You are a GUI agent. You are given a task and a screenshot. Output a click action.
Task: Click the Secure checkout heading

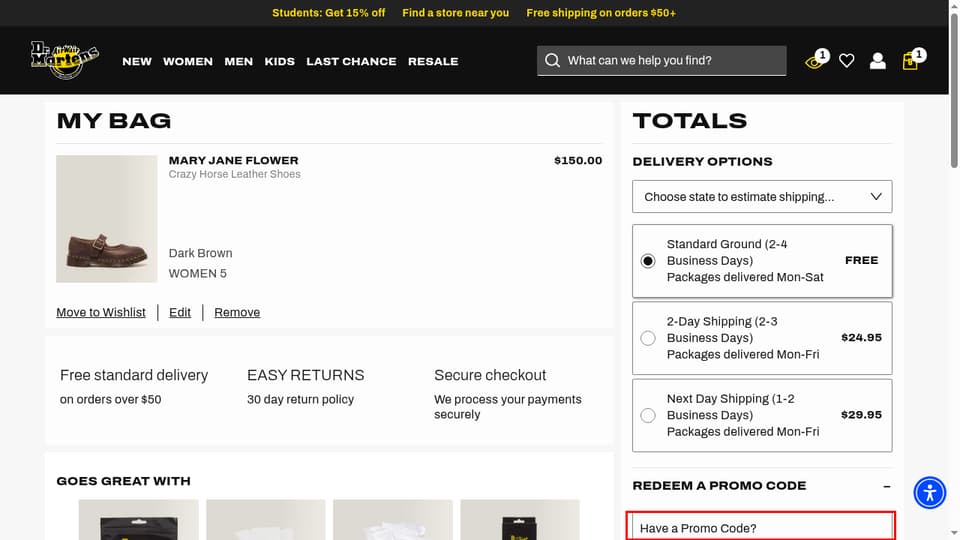click(x=490, y=375)
